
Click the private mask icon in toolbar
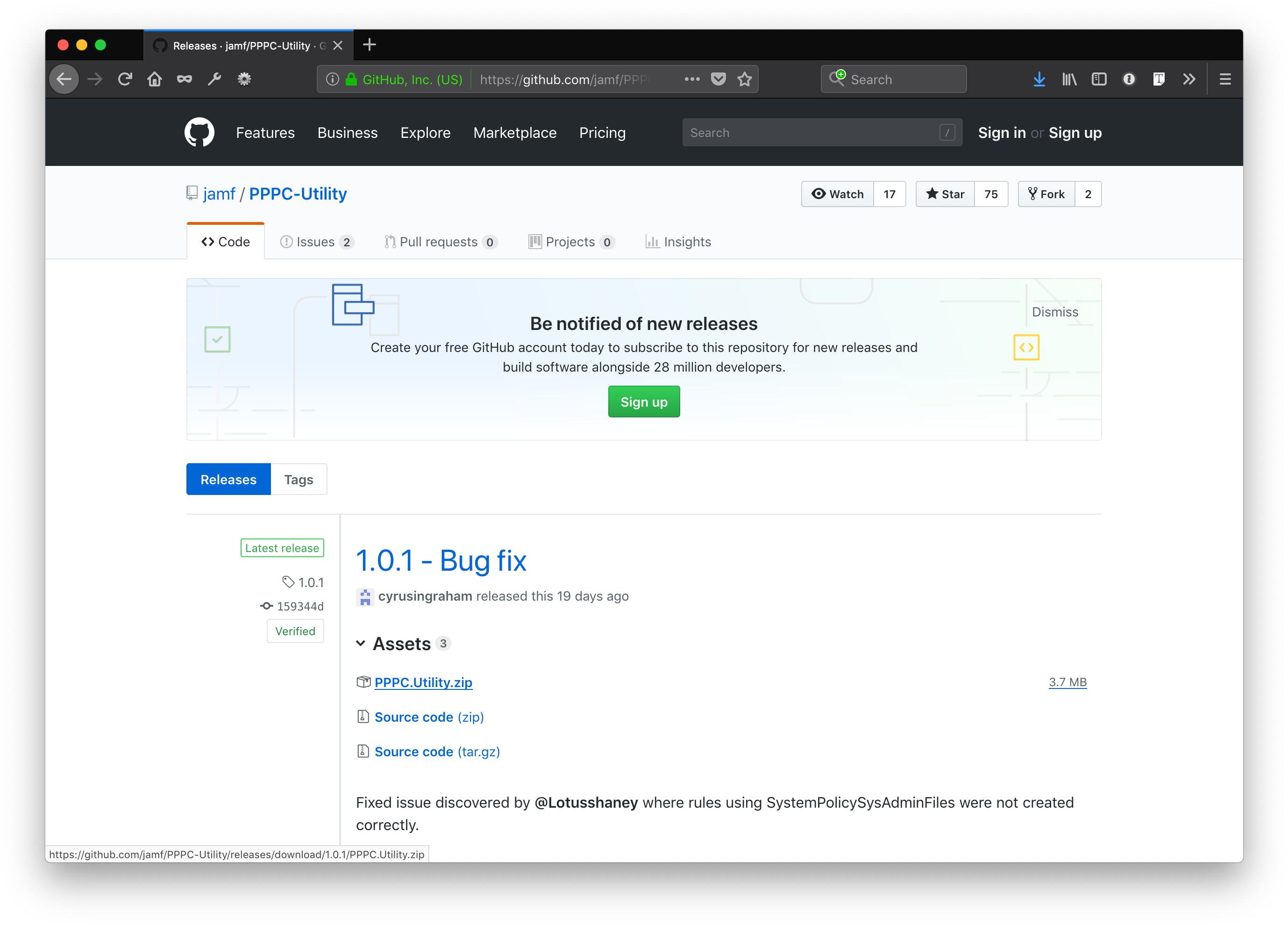coord(184,79)
